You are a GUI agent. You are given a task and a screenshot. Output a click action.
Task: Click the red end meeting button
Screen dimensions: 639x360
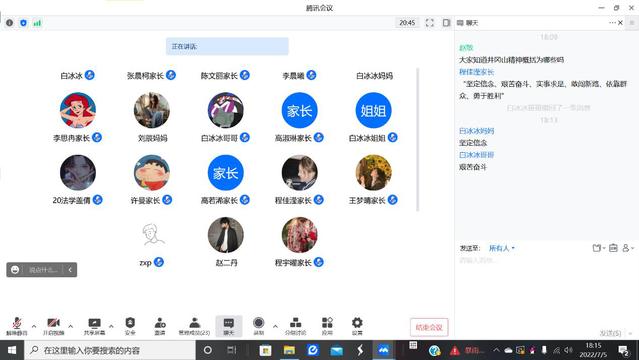pos(429,327)
